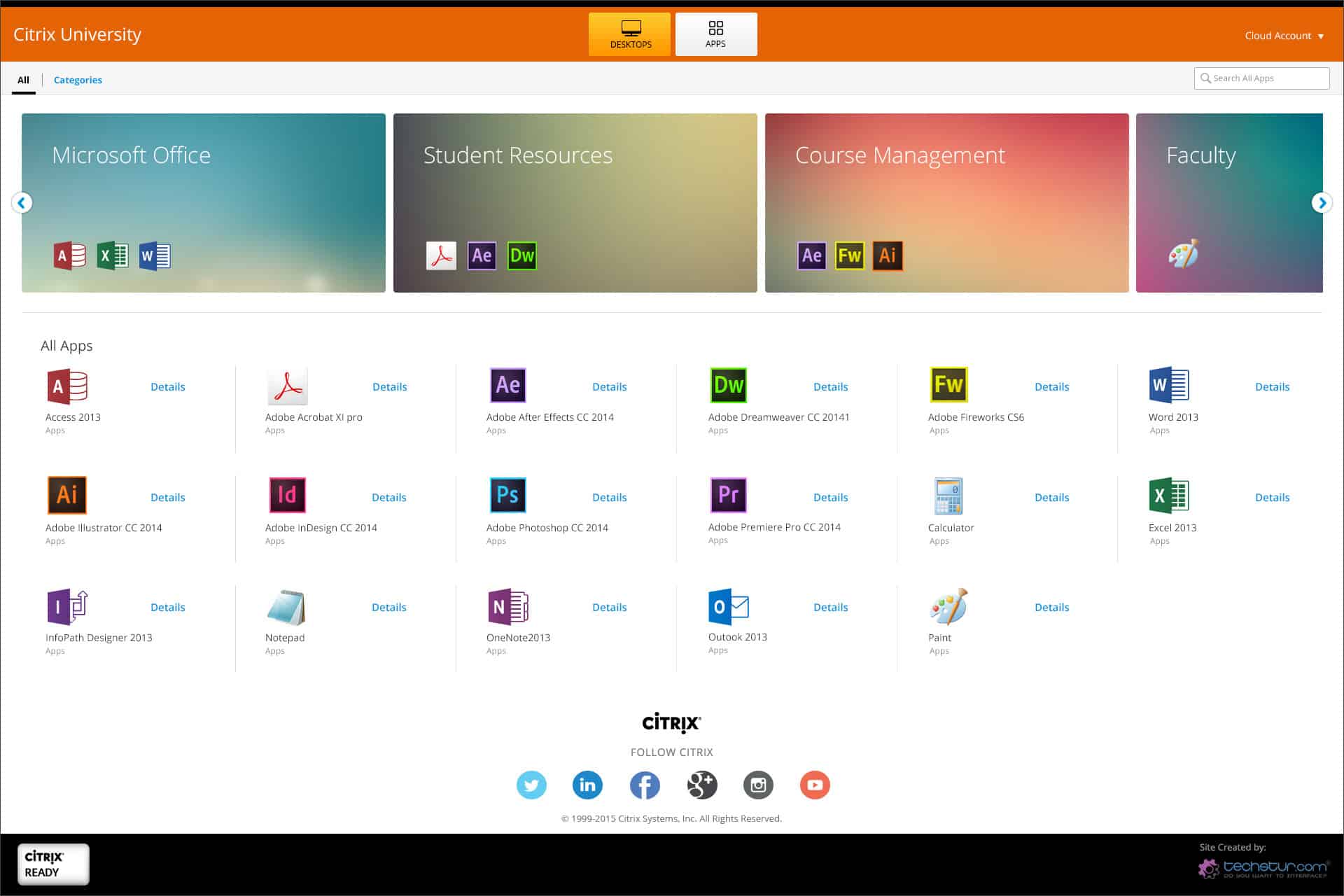Open the OneNote2013 app icon
The height and width of the screenshot is (896, 1344).
coord(508,606)
